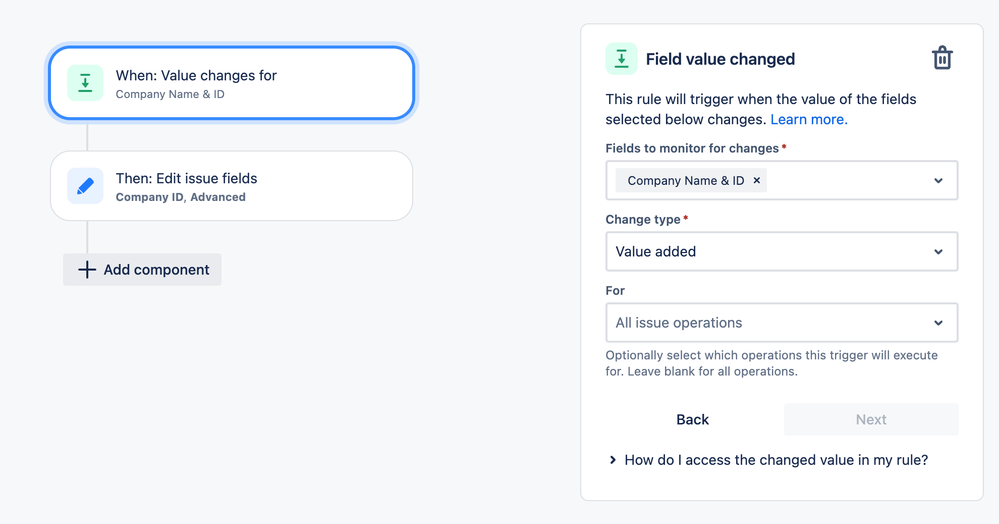The width and height of the screenshot is (999, 524).
Task: Select the When: Value changes for card
Action: pyautogui.click(x=231, y=83)
